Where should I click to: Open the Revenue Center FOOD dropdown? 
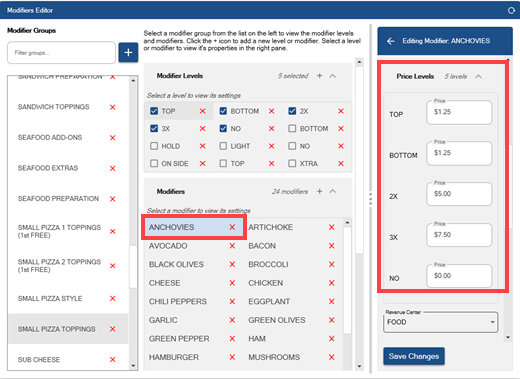pyautogui.click(x=441, y=322)
